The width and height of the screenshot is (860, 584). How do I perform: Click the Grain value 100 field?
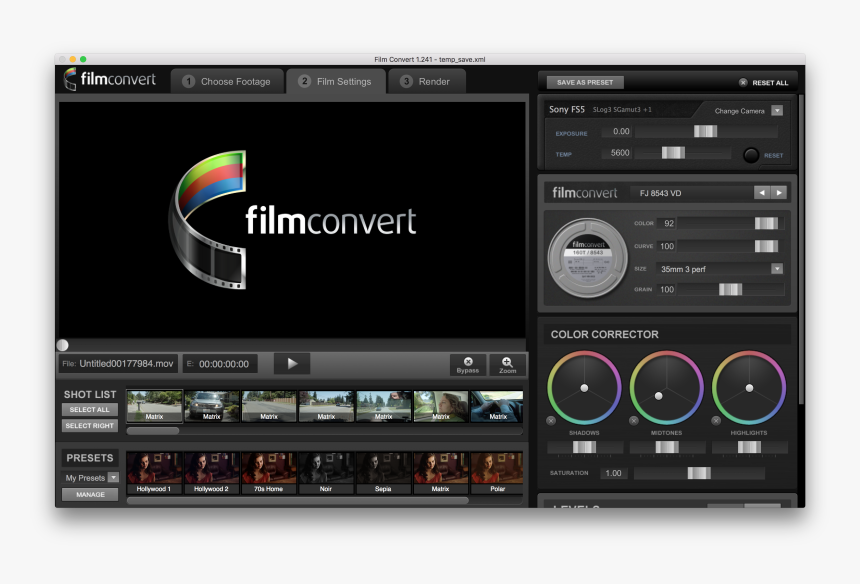point(666,289)
